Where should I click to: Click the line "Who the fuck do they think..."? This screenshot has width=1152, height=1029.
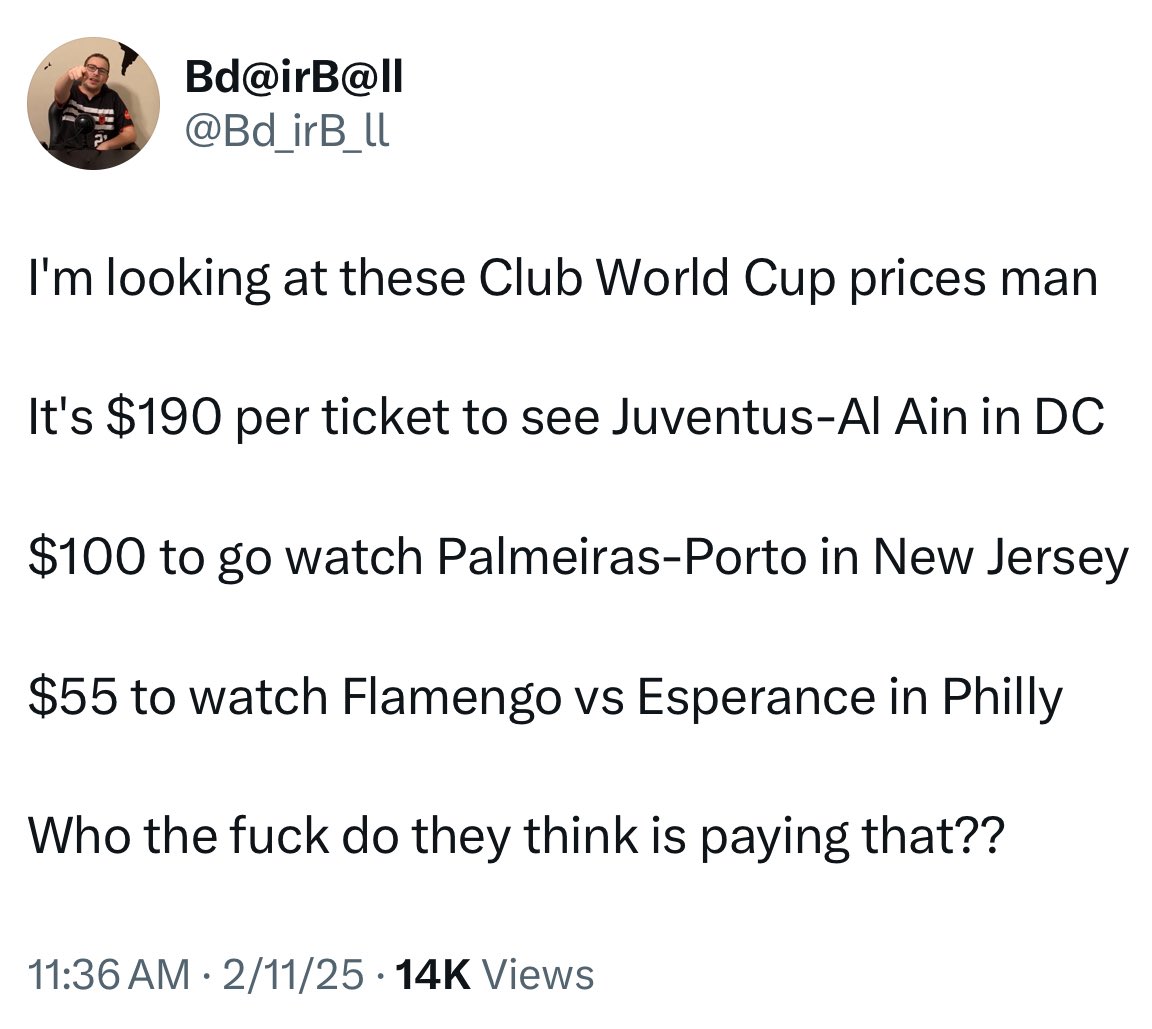[x=516, y=837]
